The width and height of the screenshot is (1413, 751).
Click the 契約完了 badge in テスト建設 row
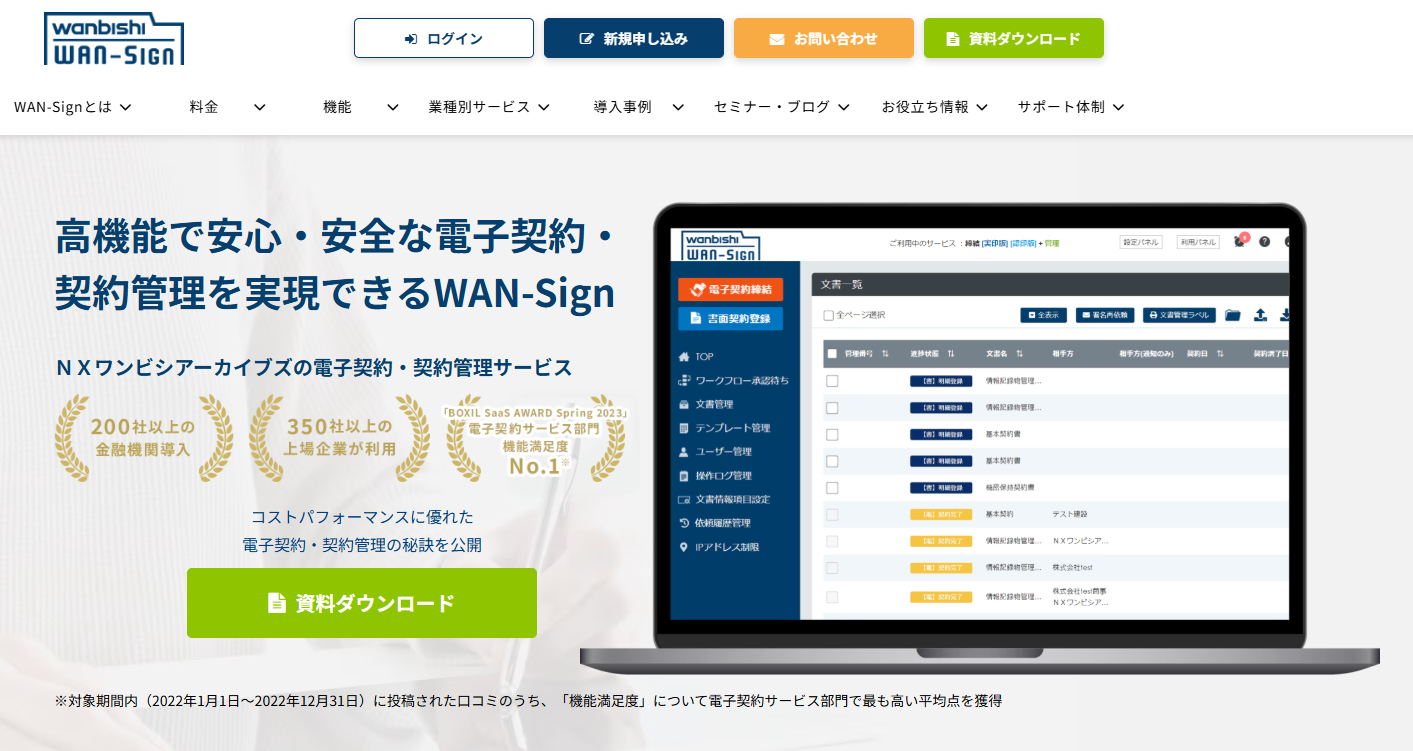[x=941, y=514]
